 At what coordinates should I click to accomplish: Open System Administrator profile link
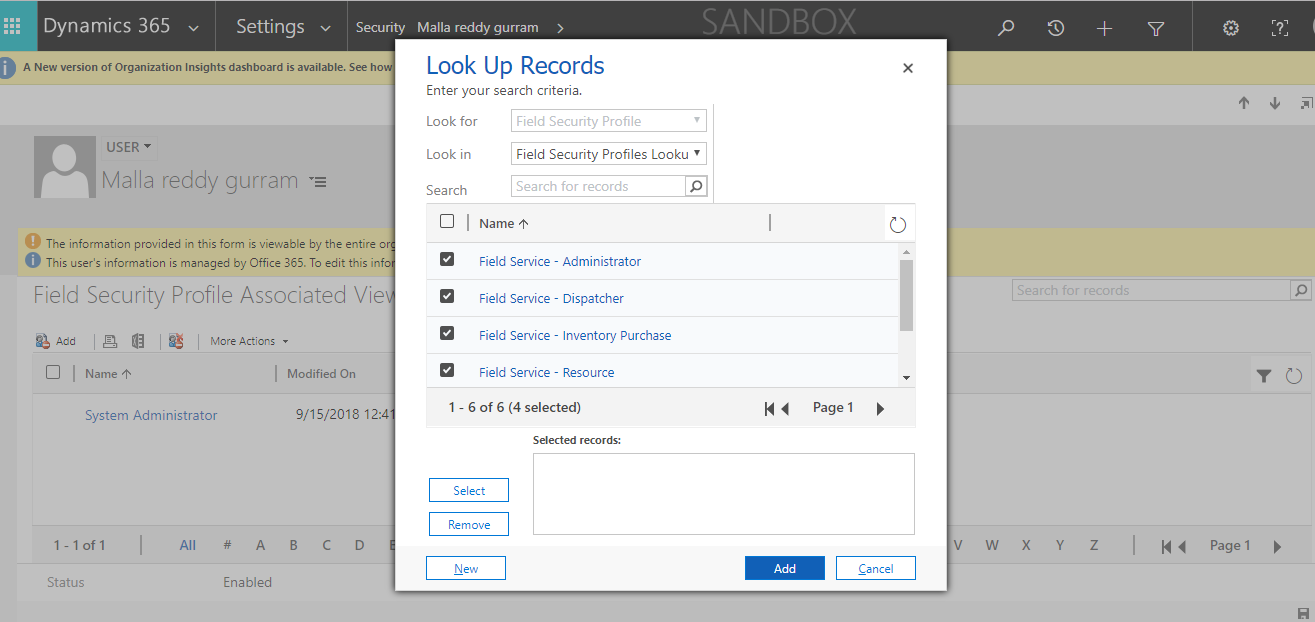coord(151,415)
